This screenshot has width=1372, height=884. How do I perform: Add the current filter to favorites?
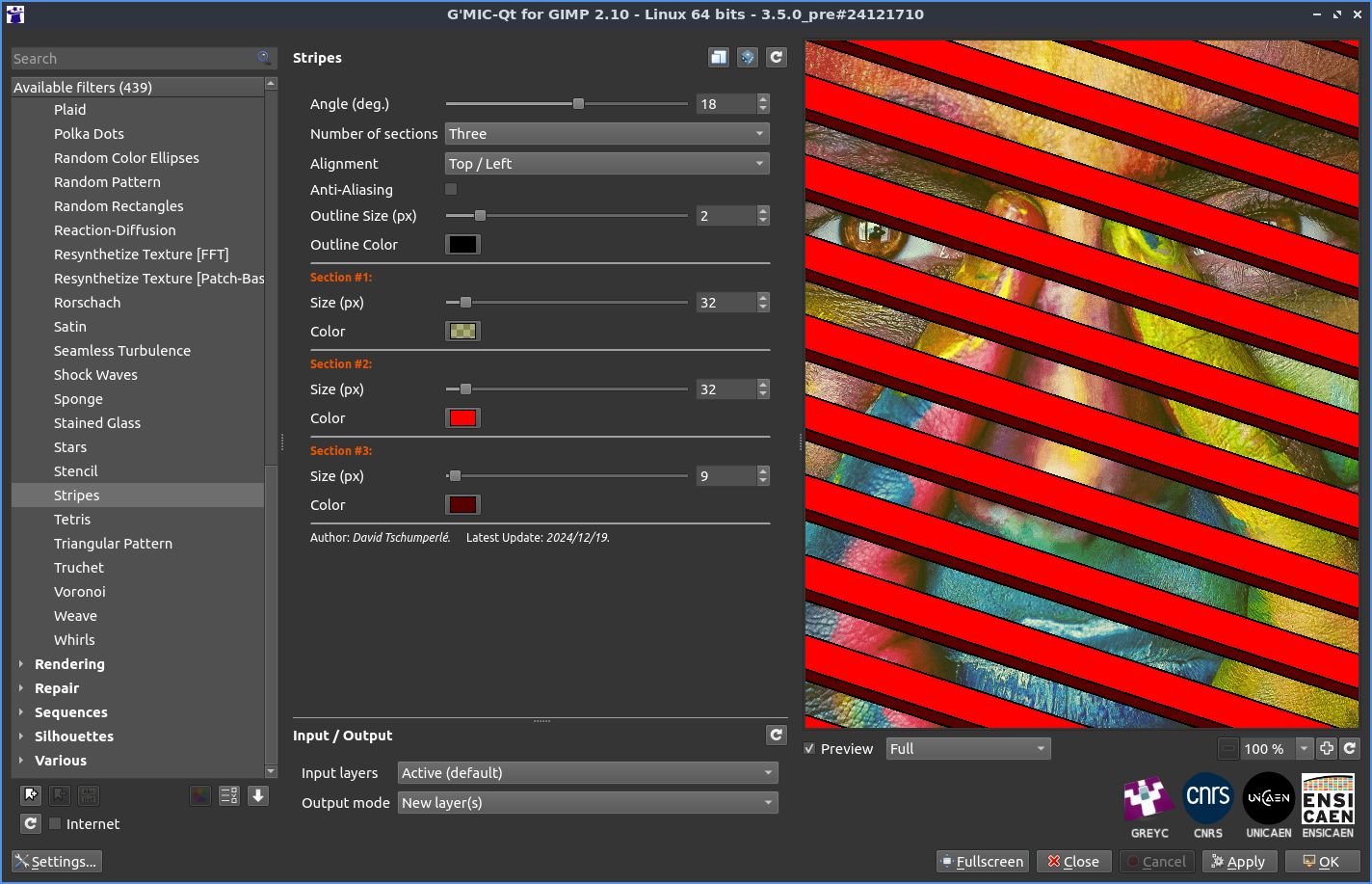(x=31, y=795)
